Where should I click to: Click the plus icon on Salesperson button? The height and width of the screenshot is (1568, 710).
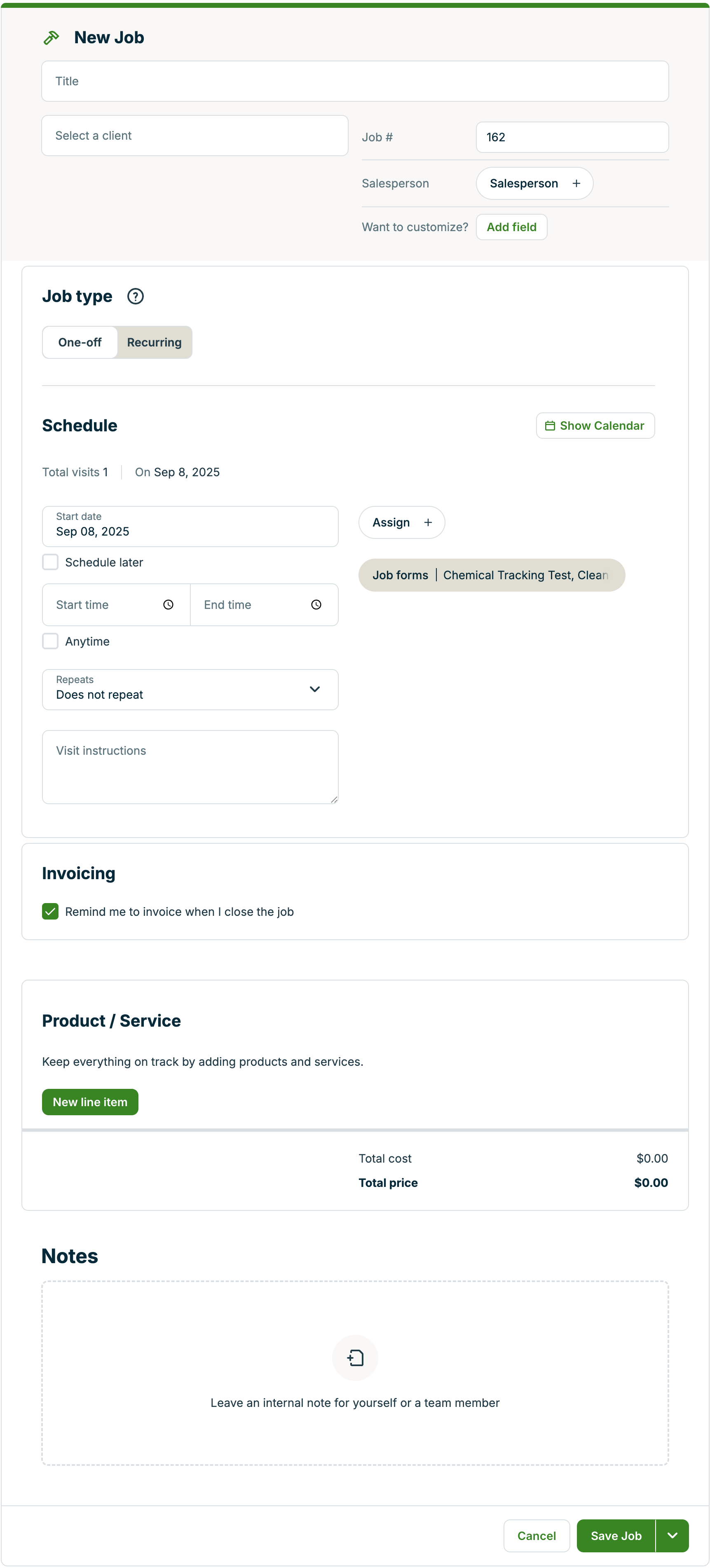coord(576,183)
